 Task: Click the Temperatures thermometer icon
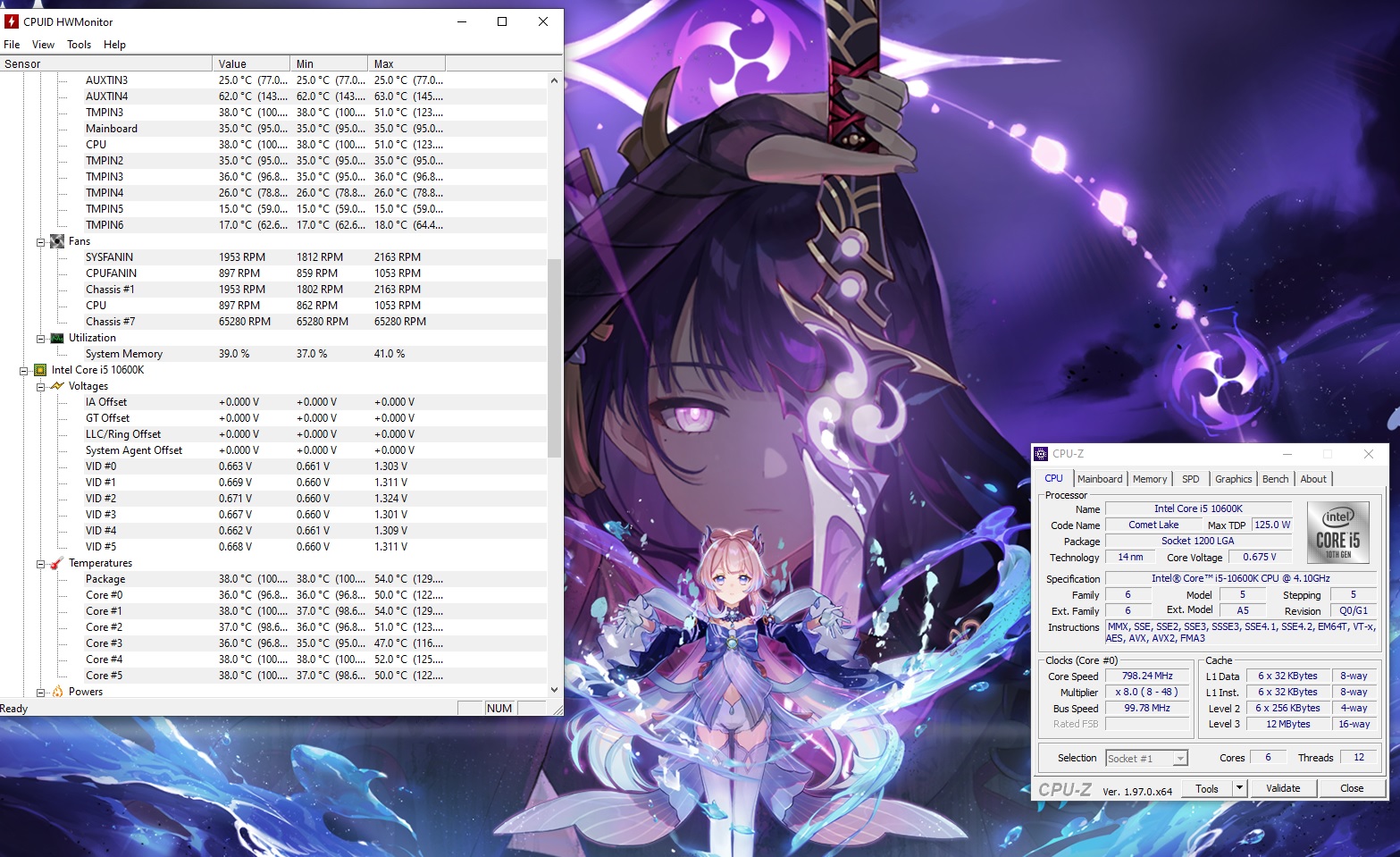pyautogui.click(x=57, y=563)
